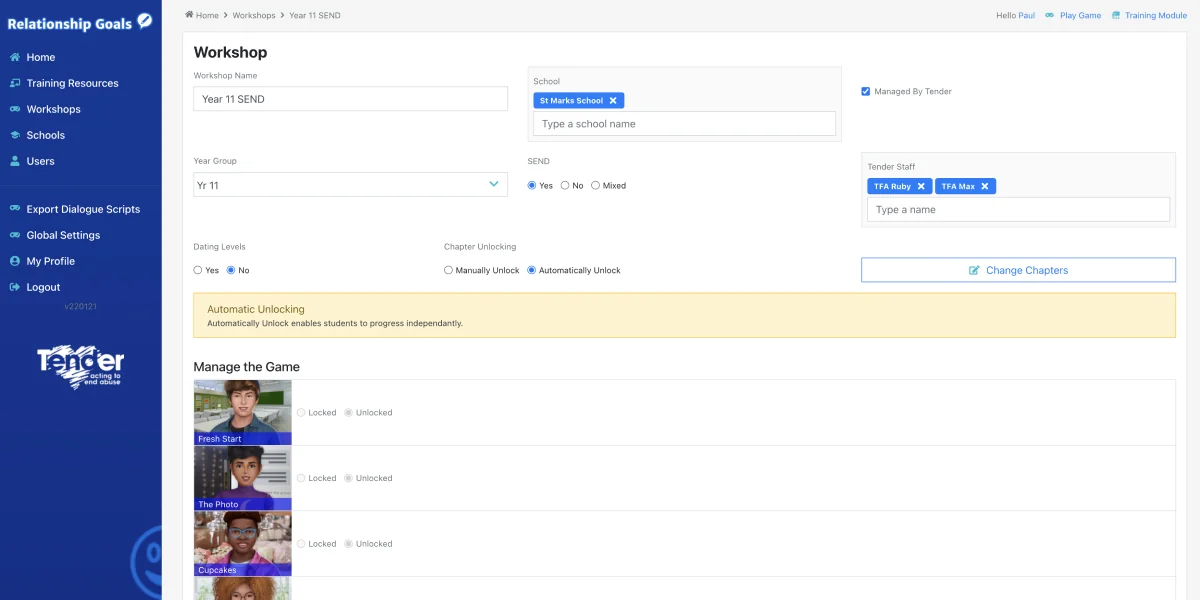Choose Manually Unlock for Chapter Unlocking
Viewport: 1200px width, 600px height.
pyautogui.click(x=449, y=269)
